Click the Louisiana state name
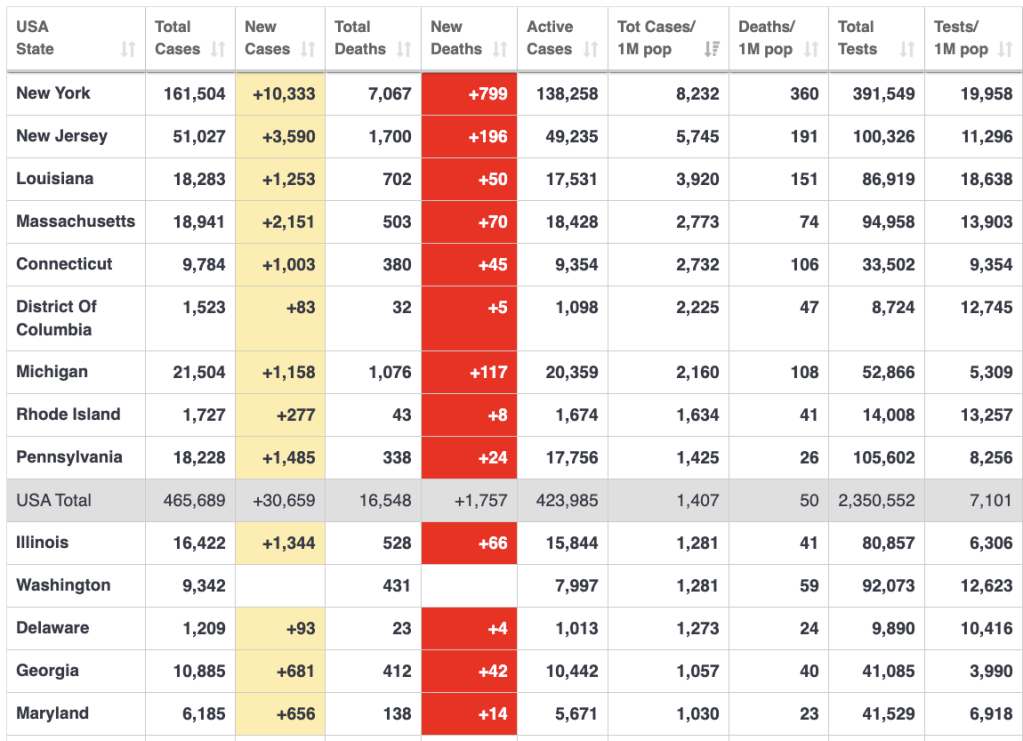The width and height of the screenshot is (1023, 741). pyautogui.click(x=55, y=178)
